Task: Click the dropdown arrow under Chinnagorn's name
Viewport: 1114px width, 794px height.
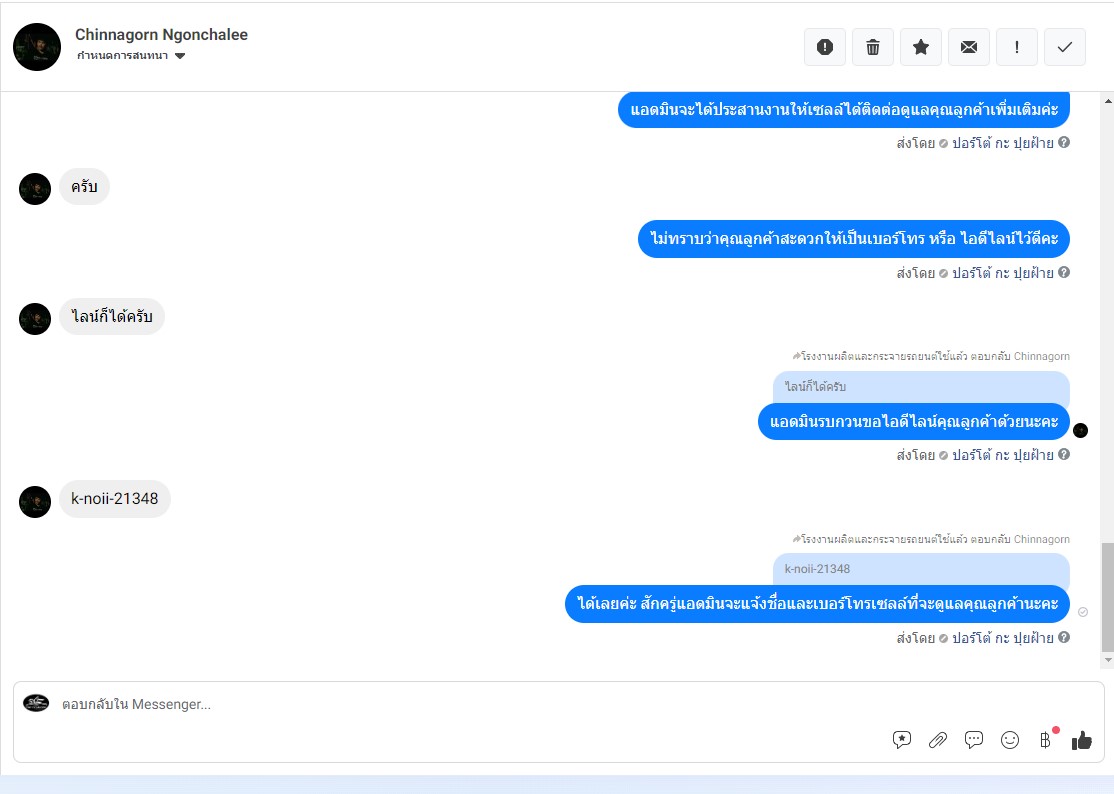Action: point(180,56)
